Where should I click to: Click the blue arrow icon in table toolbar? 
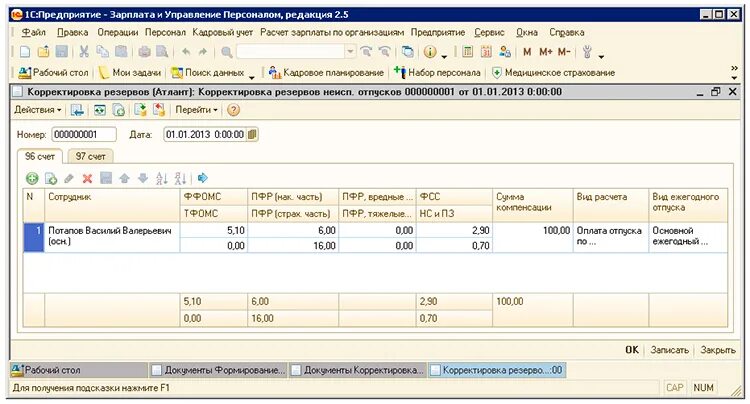(203, 178)
